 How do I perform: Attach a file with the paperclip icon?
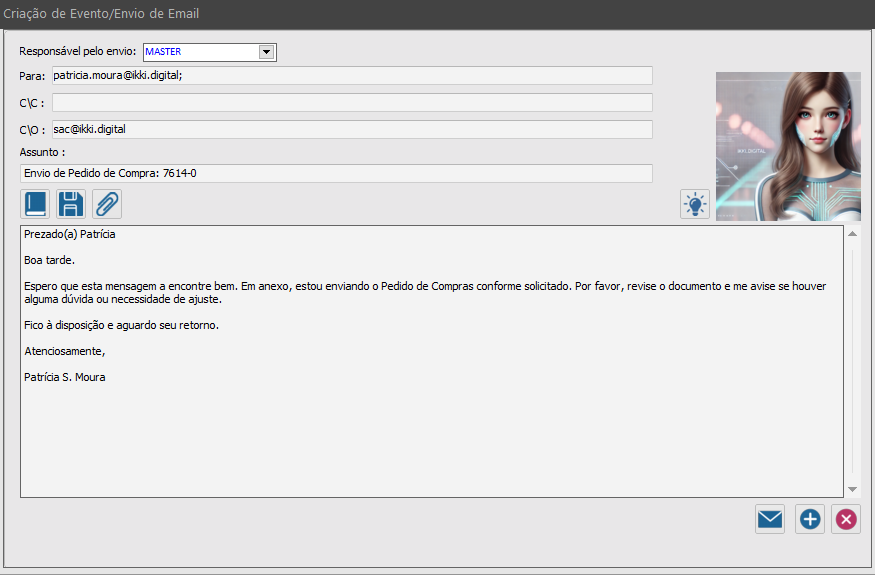pyautogui.click(x=107, y=204)
